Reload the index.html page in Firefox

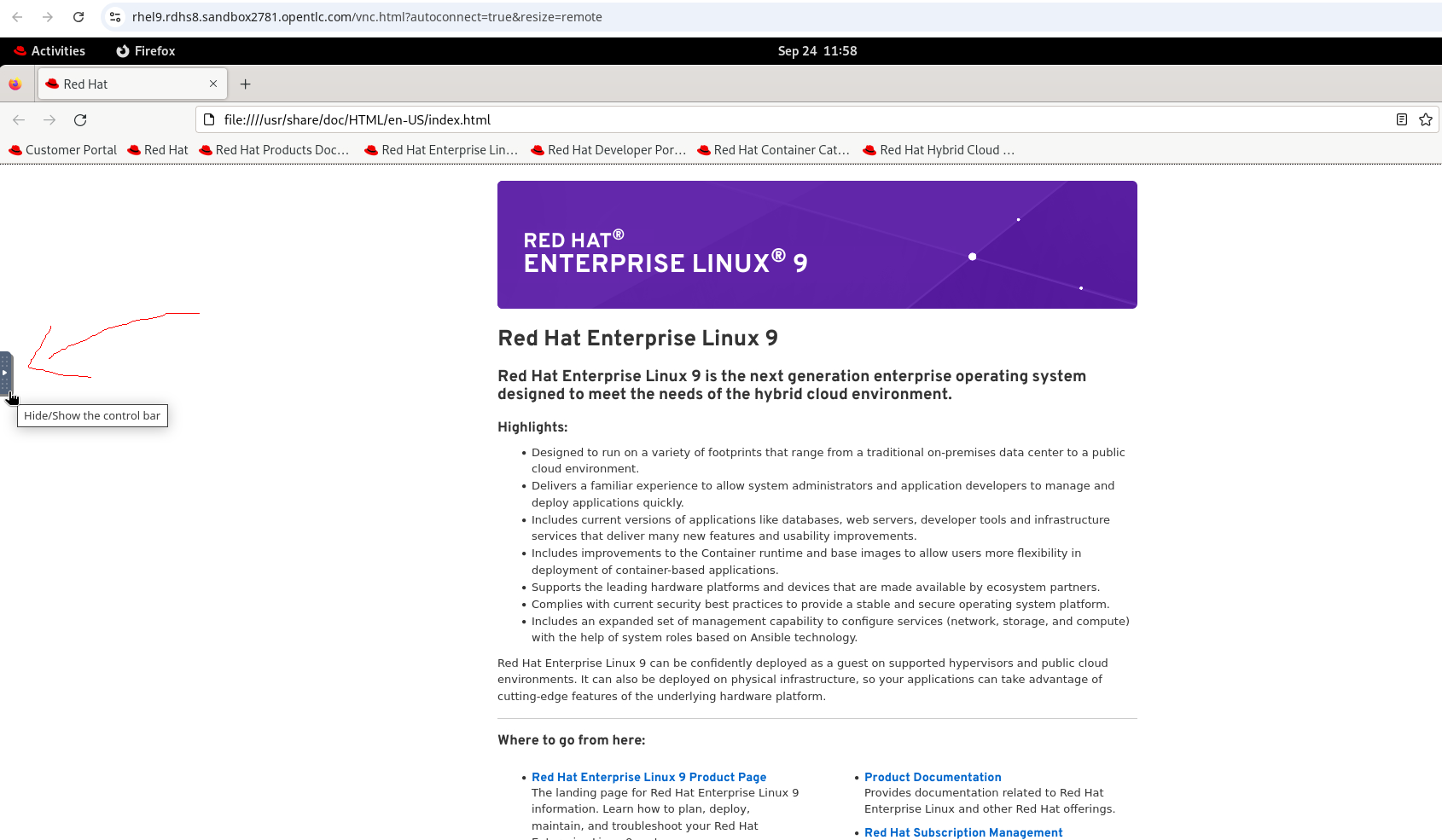coord(80,120)
